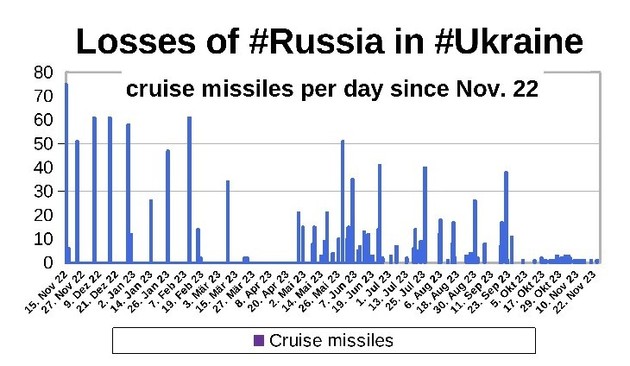The image size is (630, 366).
Task: Select the bar reaching 50 near 26. Mai 23
Action: 343,202
